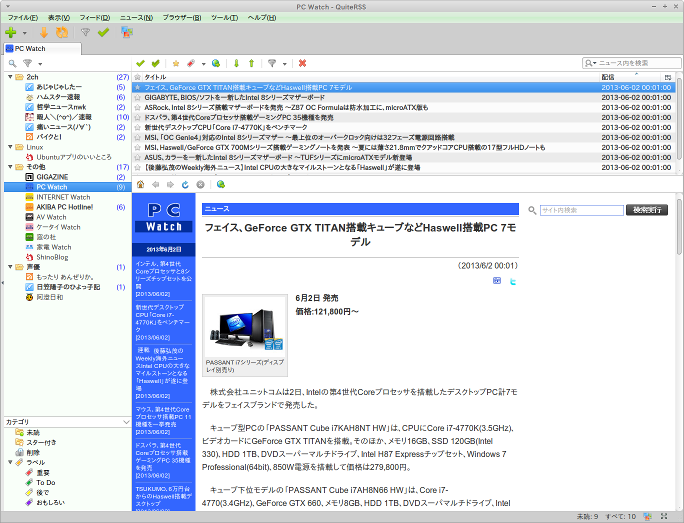684x523 pixels.
Task: Toggle star on the ASRock news row
Action: [138, 107]
